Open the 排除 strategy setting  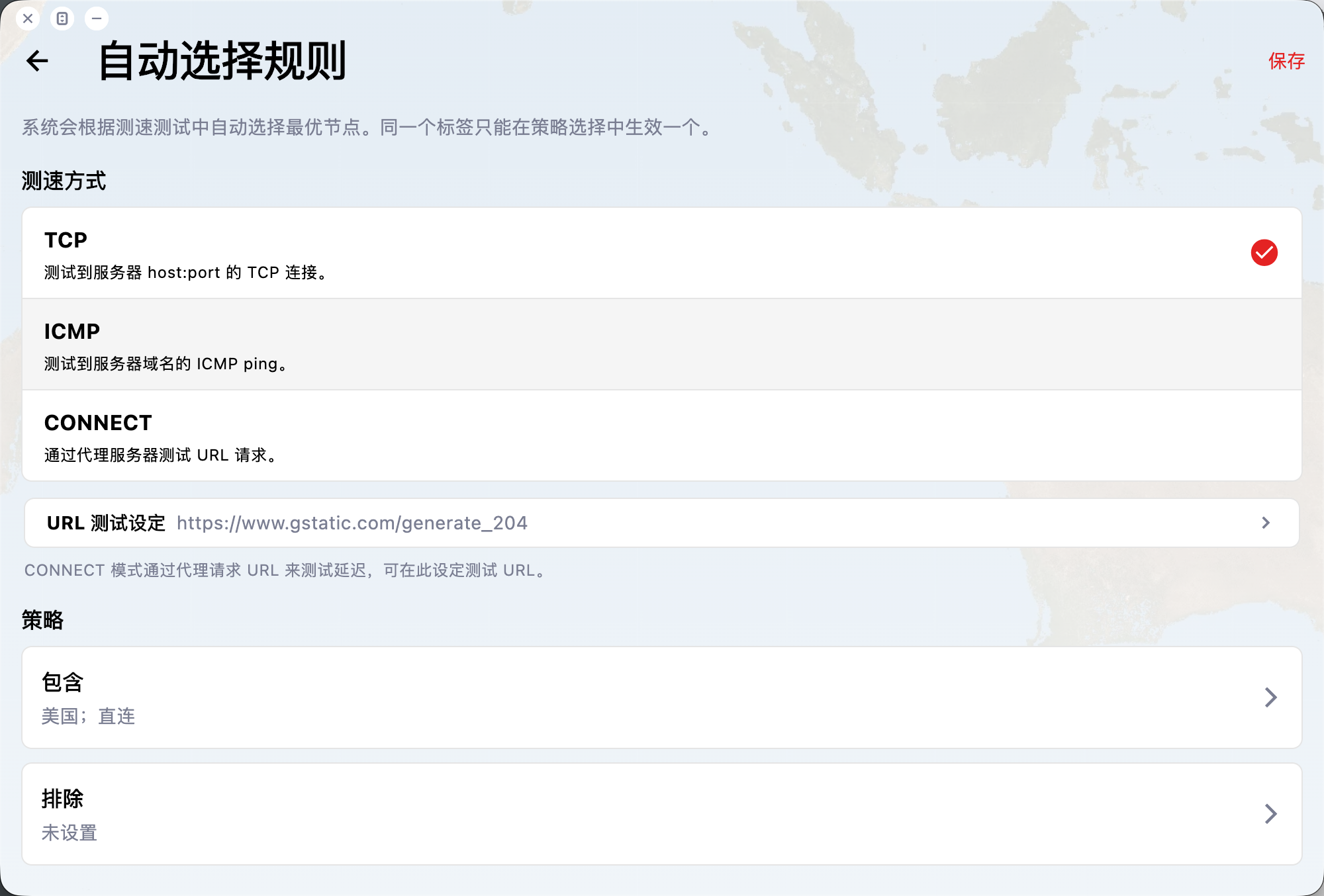tap(63, 799)
